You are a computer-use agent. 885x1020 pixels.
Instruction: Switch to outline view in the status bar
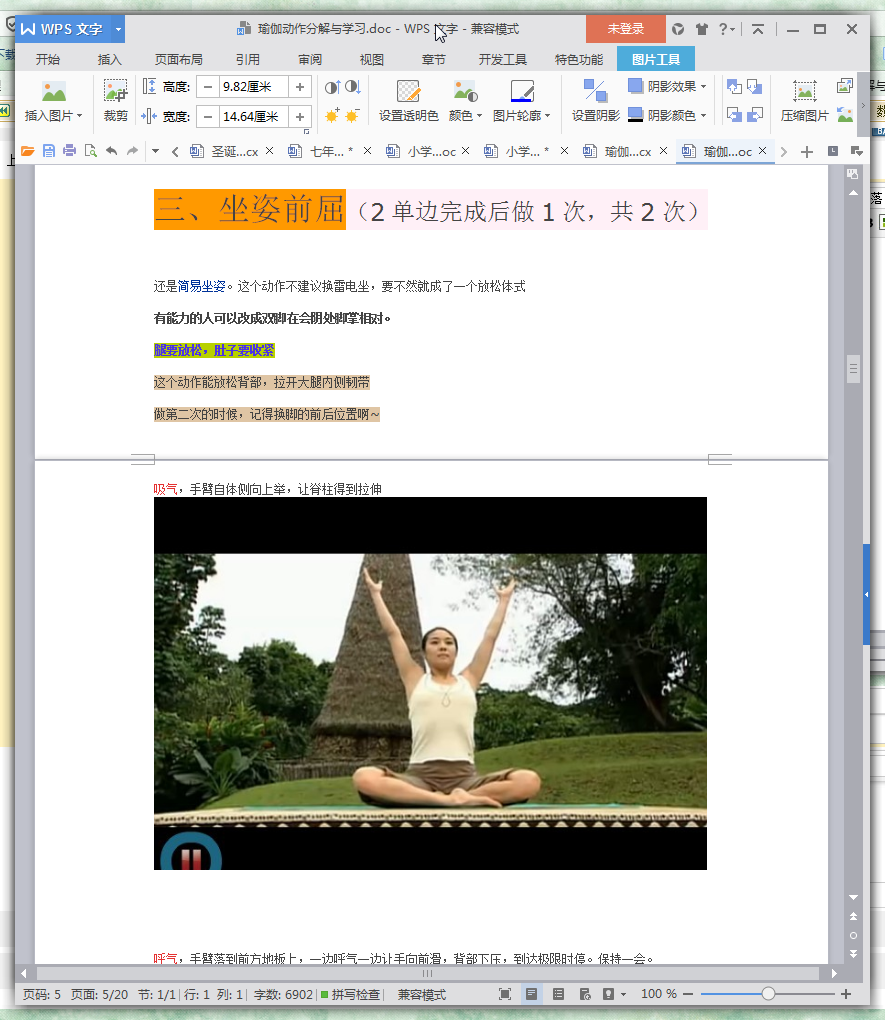coord(558,994)
